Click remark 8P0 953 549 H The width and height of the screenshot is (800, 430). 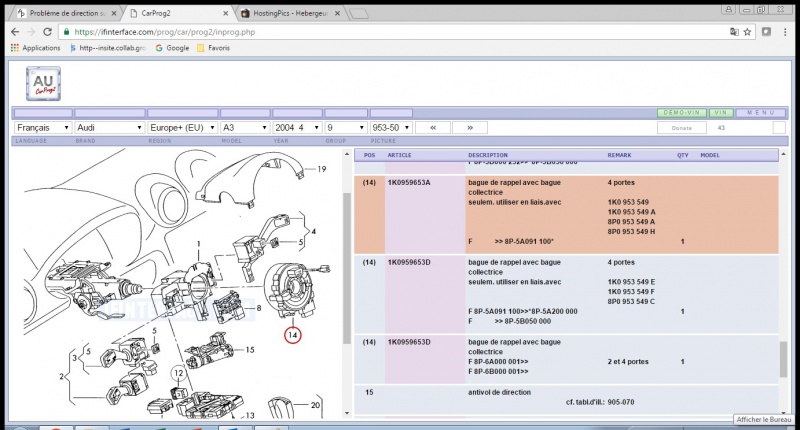[x=631, y=232]
